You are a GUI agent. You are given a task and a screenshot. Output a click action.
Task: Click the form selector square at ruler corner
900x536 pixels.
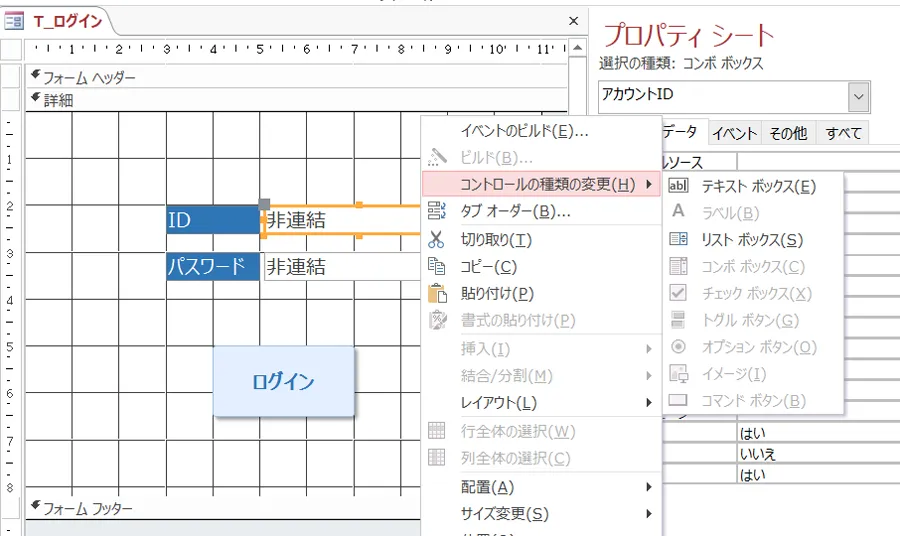point(11,49)
